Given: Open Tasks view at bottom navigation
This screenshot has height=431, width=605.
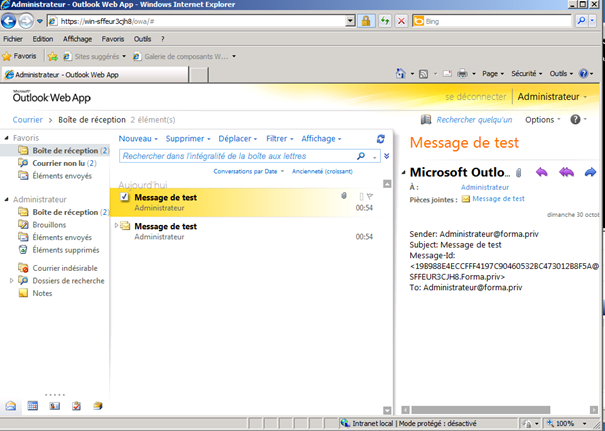Looking at the screenshot, I should (x=76, y=406).
